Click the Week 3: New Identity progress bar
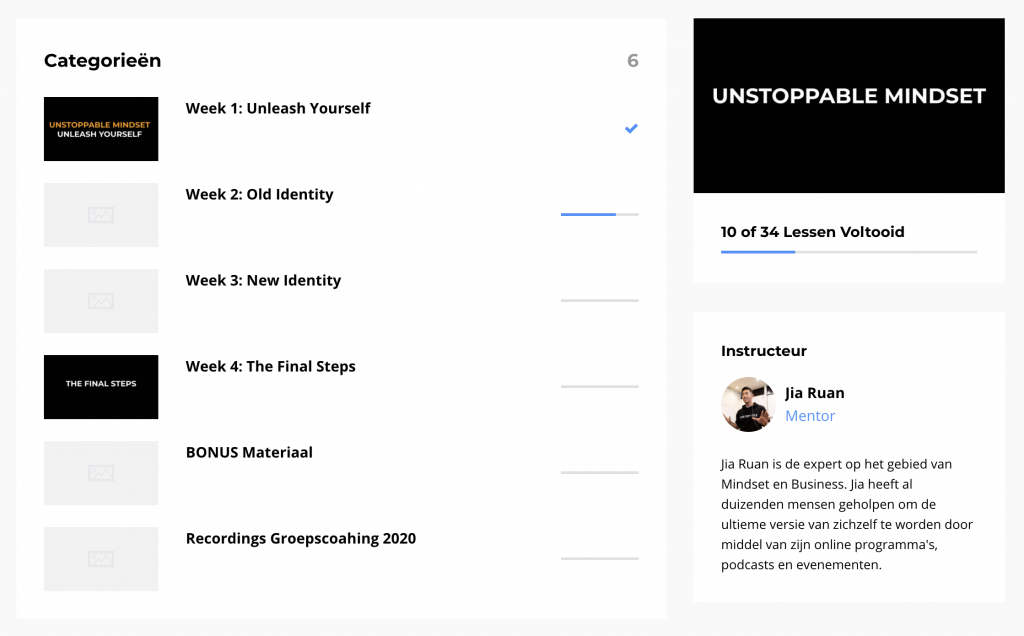This screenshot has width=1024, height=636. click(600, 300)
